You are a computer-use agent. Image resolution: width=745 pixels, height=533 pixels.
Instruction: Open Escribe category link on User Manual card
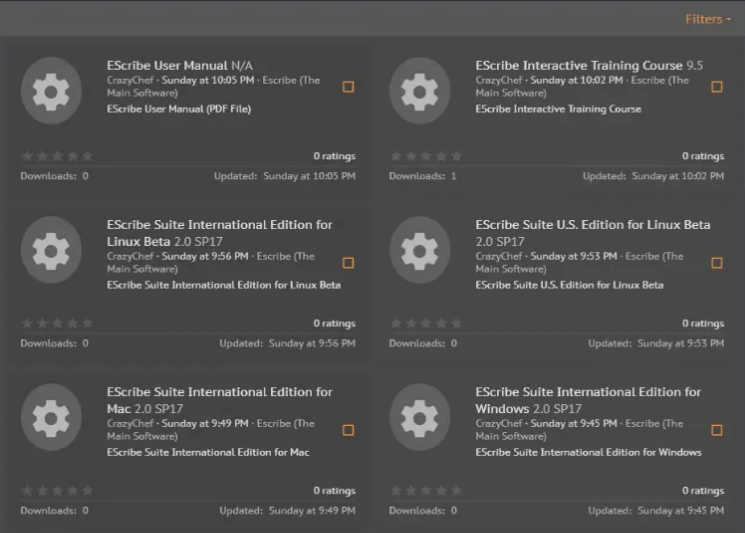213,86
